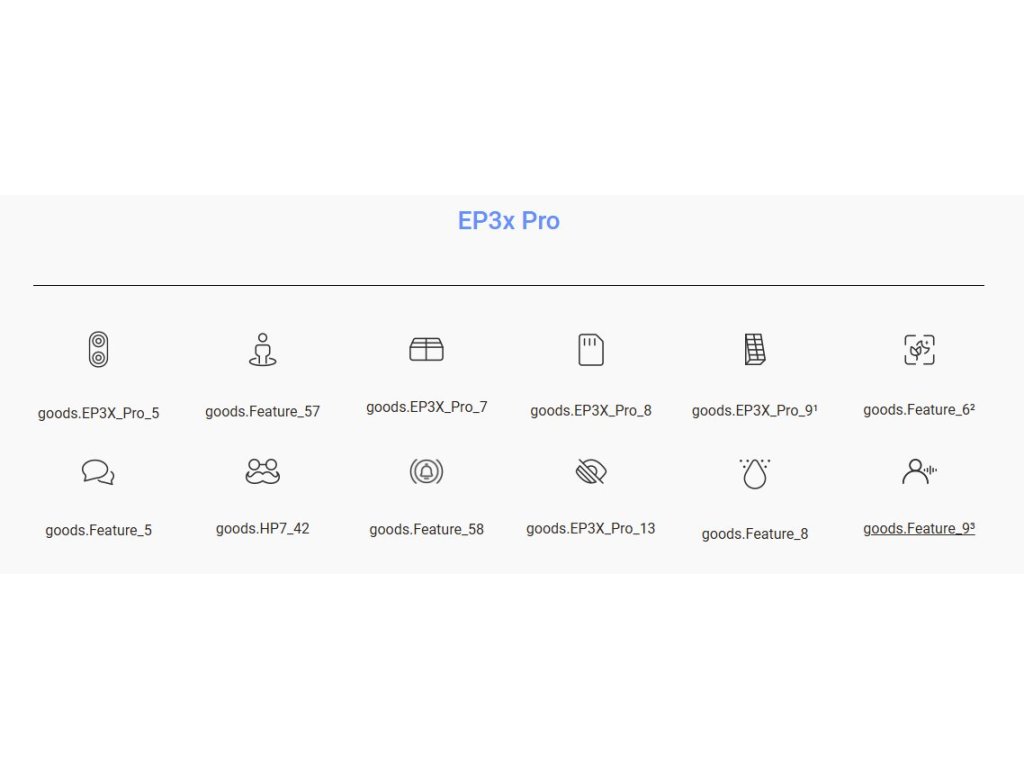This screenshot has height=768, width=1024.
Task: Click the chat speech bubbles icon
Action: coord(98,472)
